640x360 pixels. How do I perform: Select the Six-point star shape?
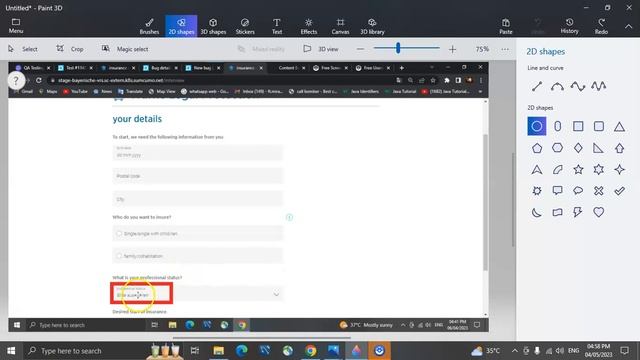(599, 169)
